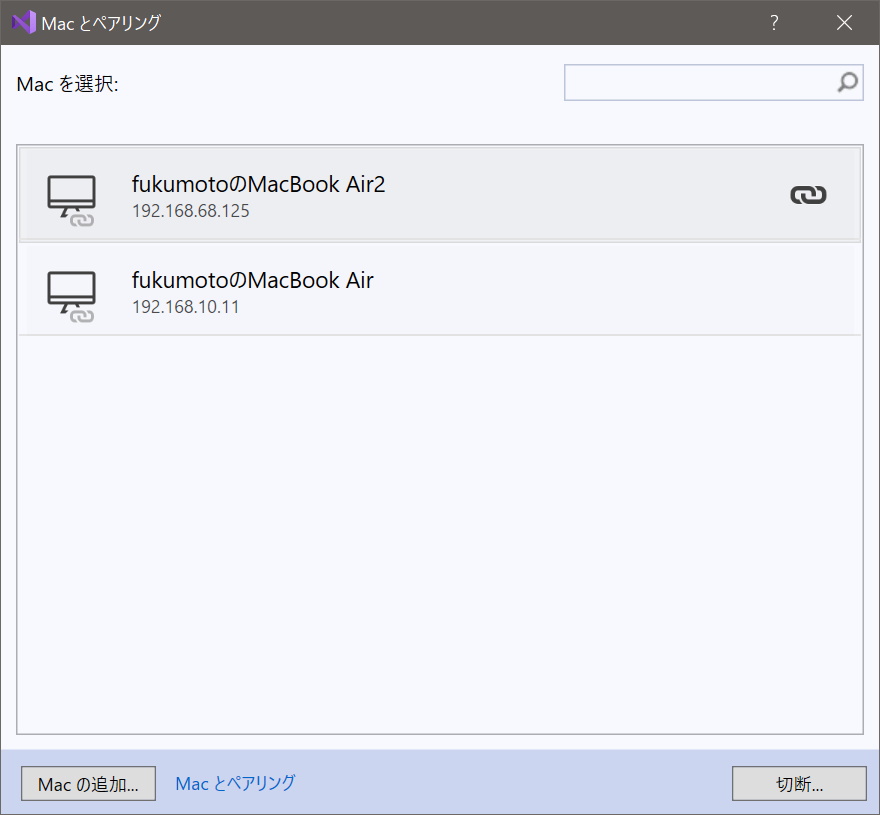Open help with the question mark button
This screenshot has height=815, width=880.
[774, 22]
